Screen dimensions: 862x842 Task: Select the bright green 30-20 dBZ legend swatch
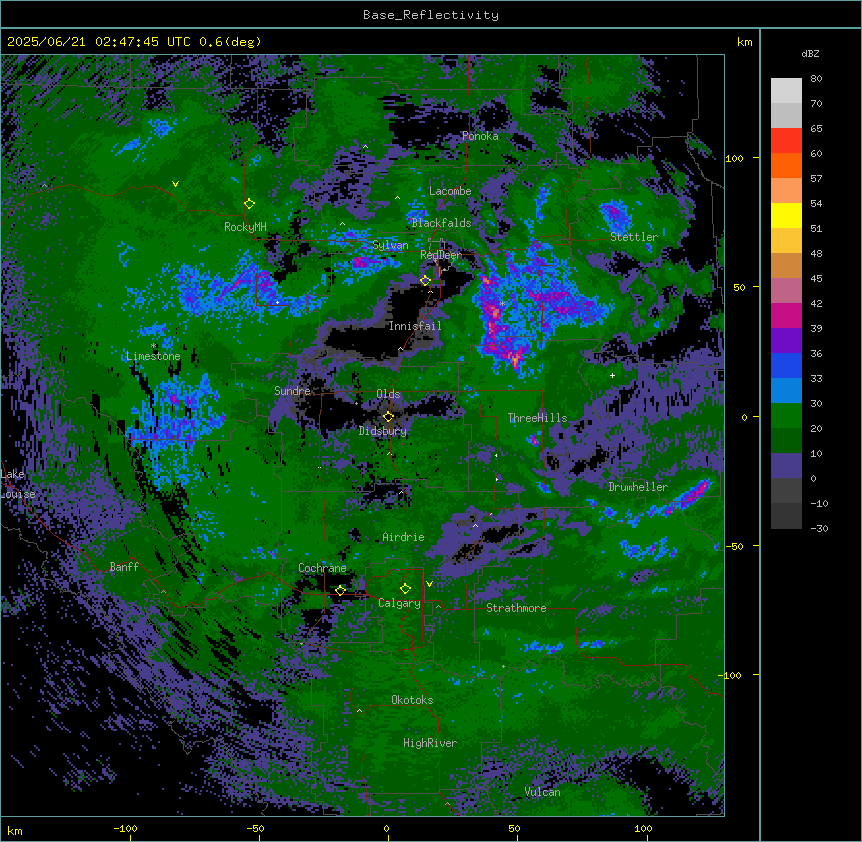click(786, 416)
